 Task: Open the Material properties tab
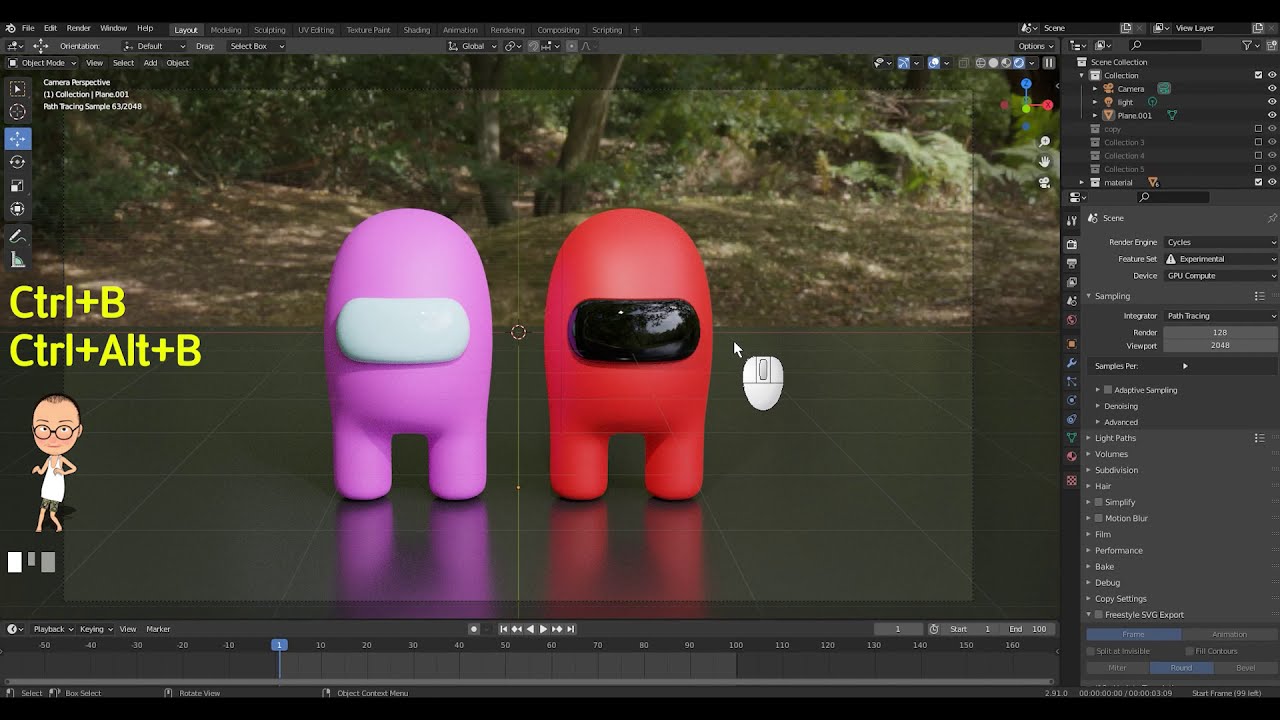(1072, 457)
